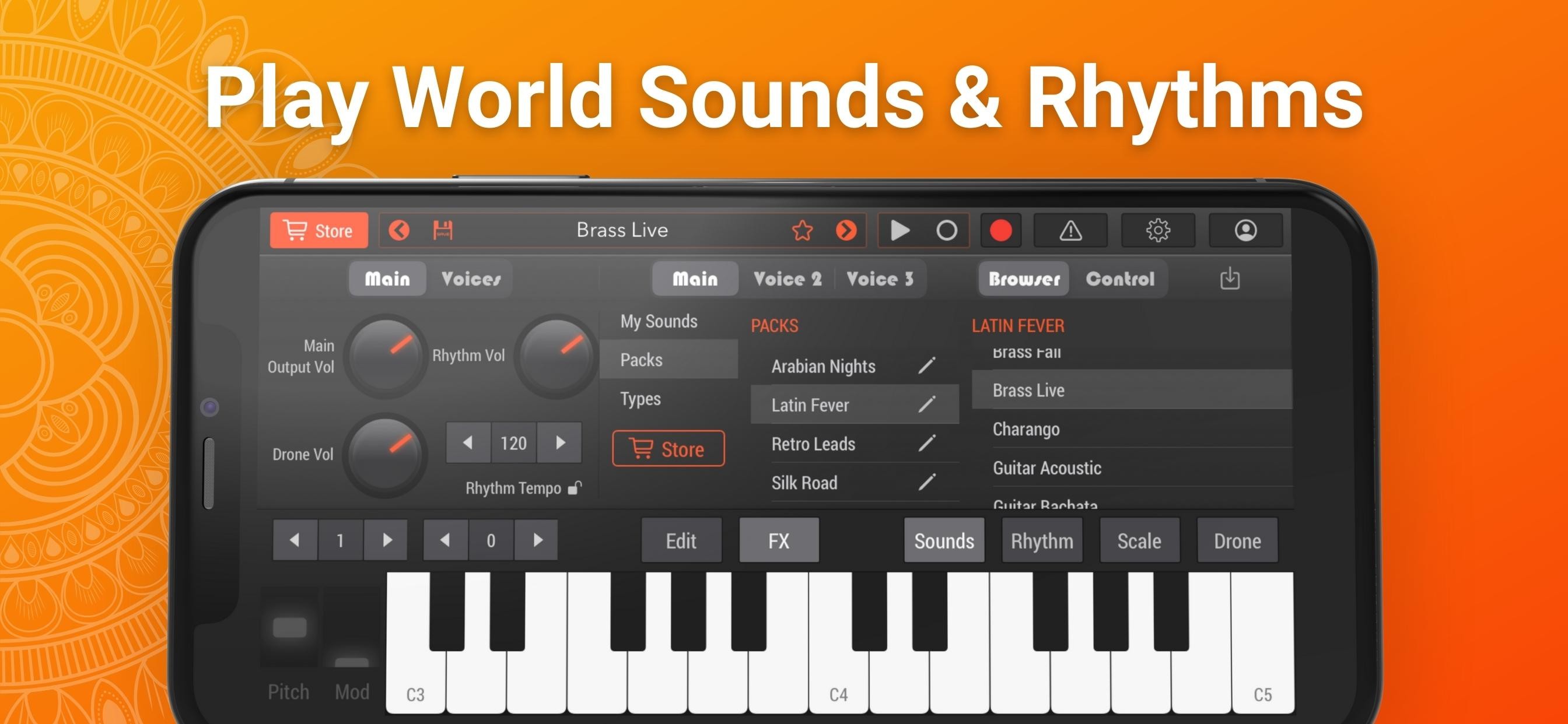Edit the Latin Fever pack with pencil

926,405
